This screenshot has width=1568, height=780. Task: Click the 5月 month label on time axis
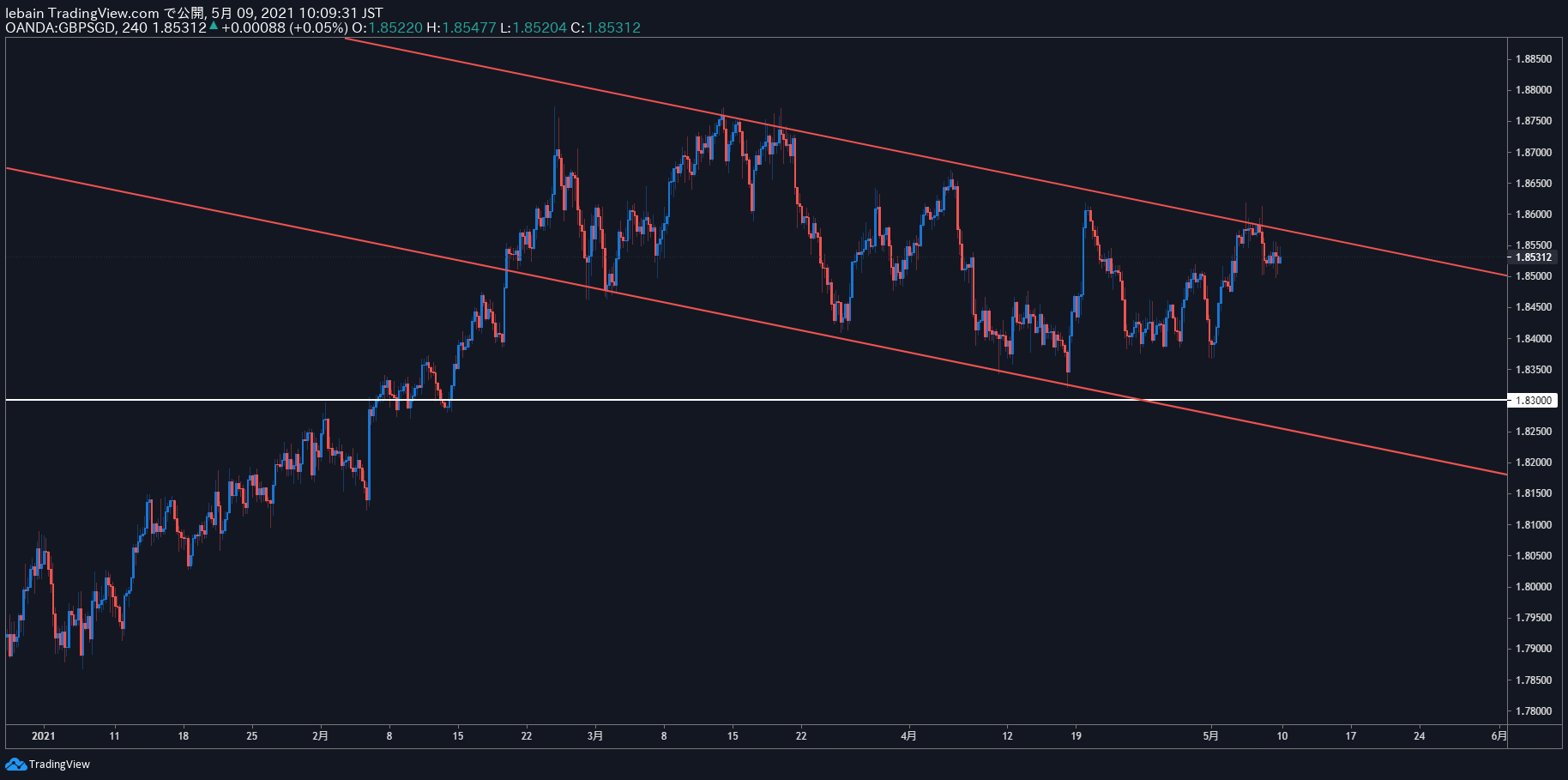click(x=1210, y=736)
